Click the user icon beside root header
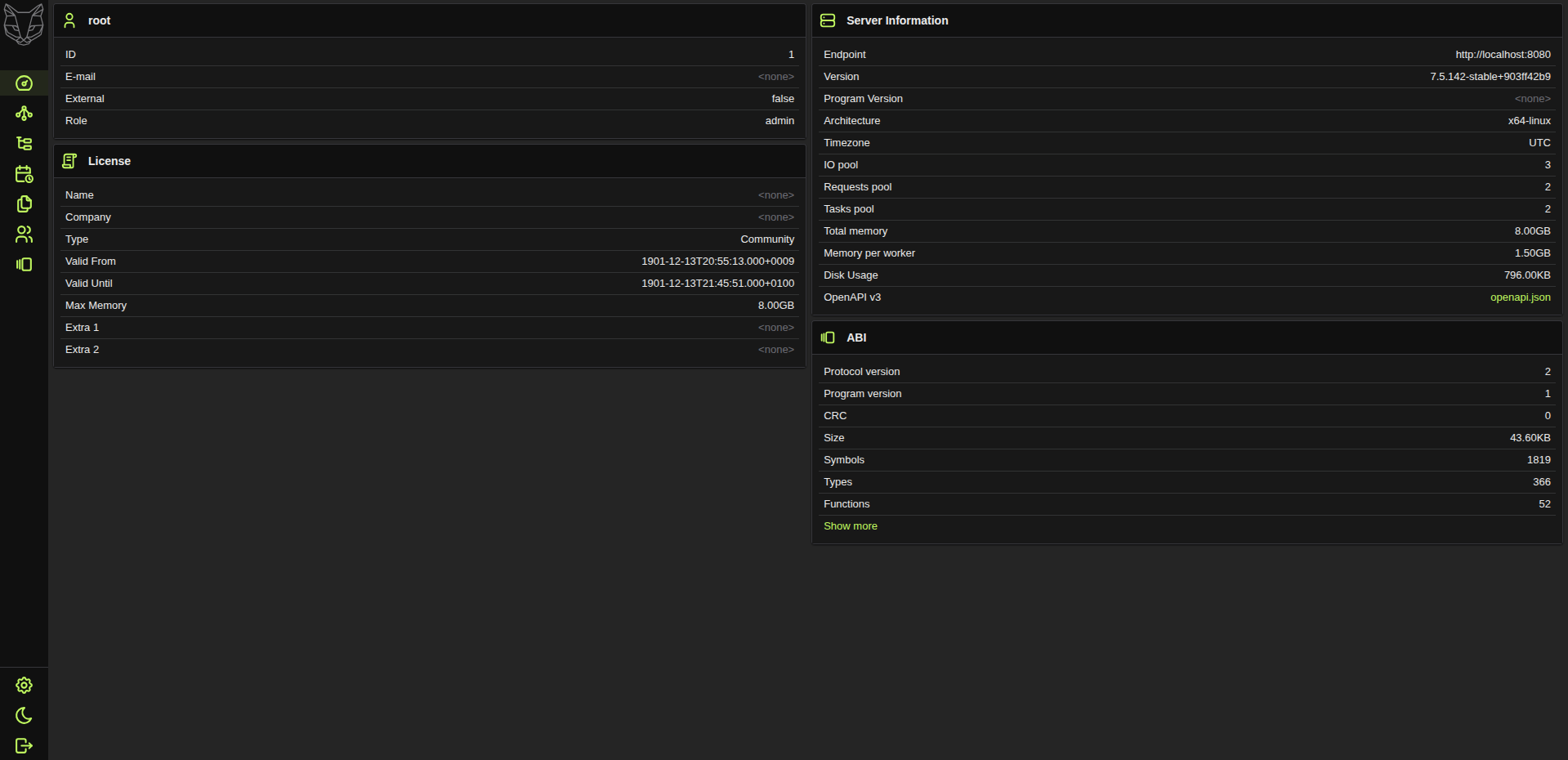Viewport: 1568px width, 760px height. tap(69, 20)
